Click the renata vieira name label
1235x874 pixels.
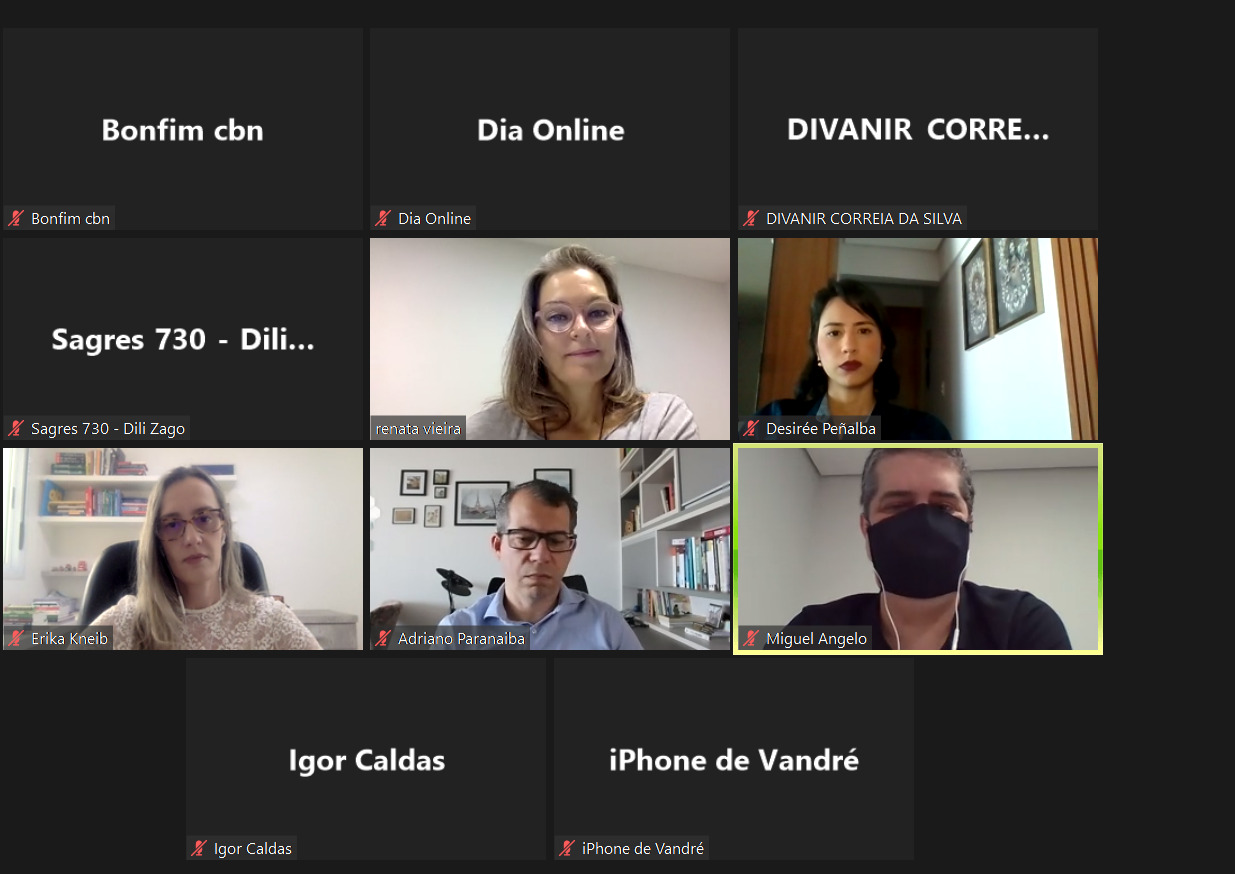(x=418, y=428)
